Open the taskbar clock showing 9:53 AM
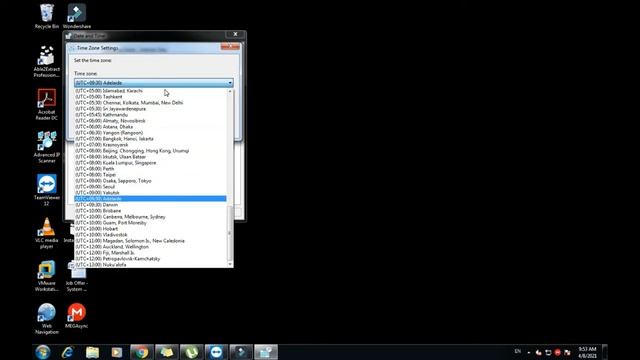Image resolution: width=640 pixels, height=360 pixels. 587,352
